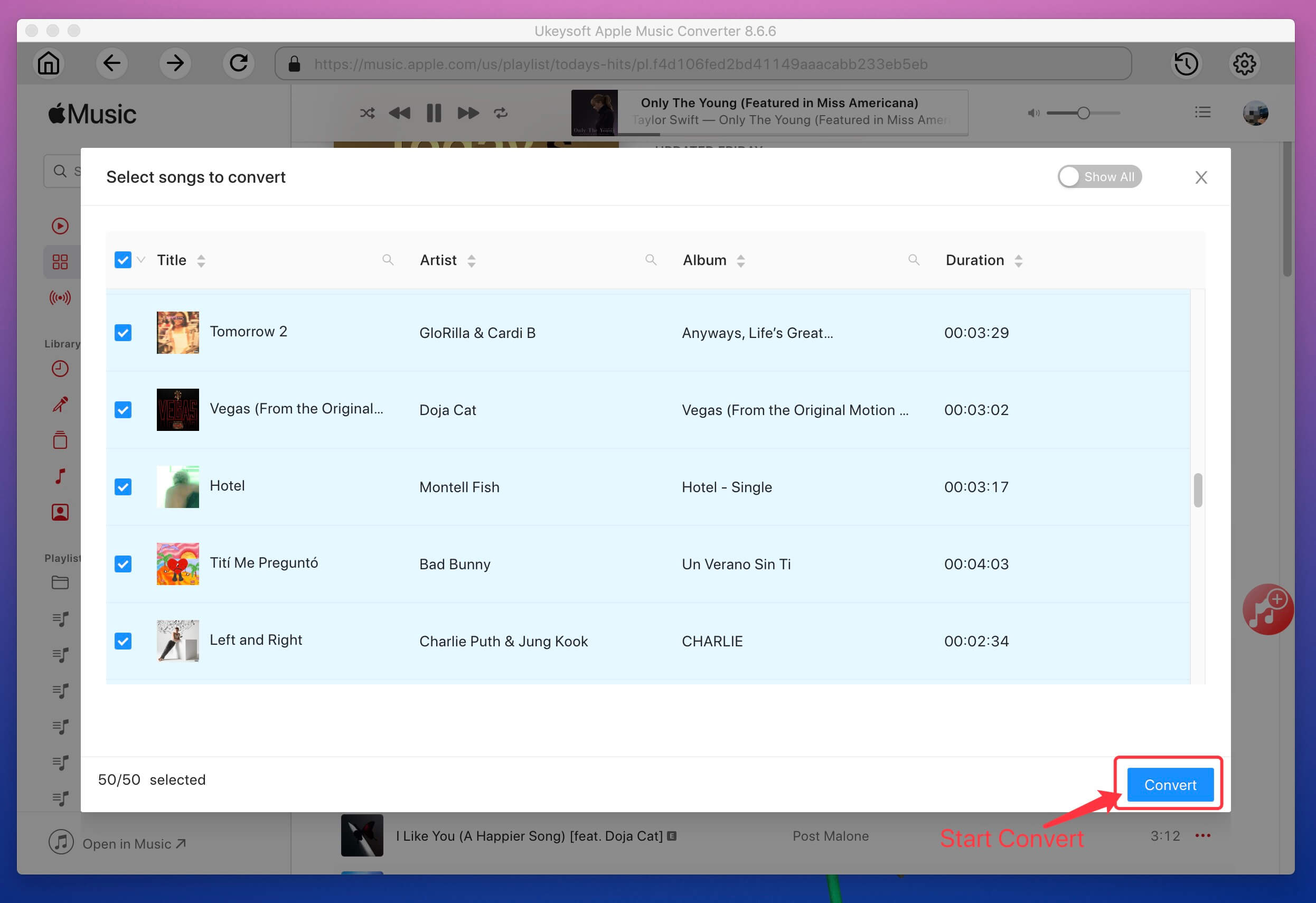Click the Library recent activity icon
This screenshot has height=903, width=1316.
(x=60, y=368)
